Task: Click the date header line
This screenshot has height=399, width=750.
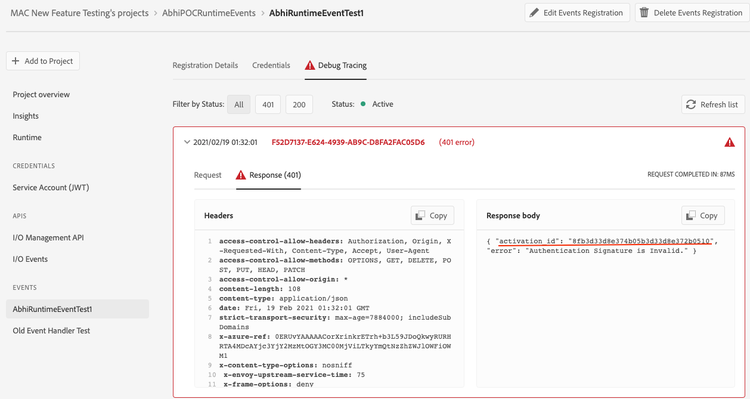Action: (294, 308)
